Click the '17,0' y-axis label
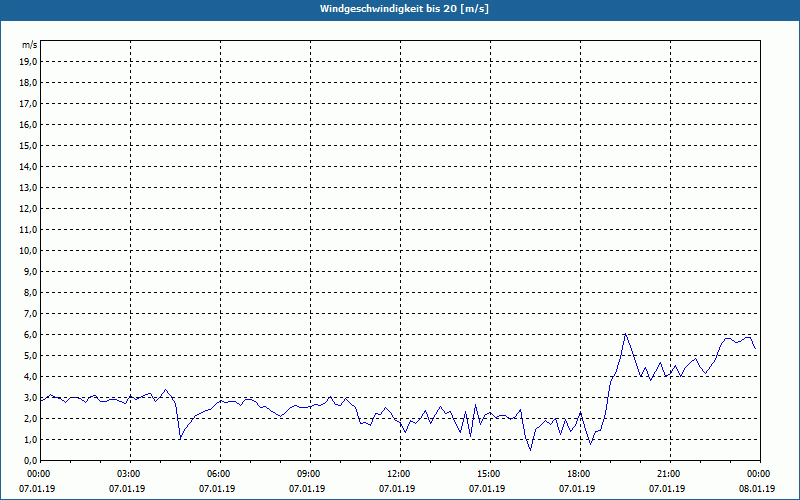This screenshot has width=800, height=500. point(29,104)
